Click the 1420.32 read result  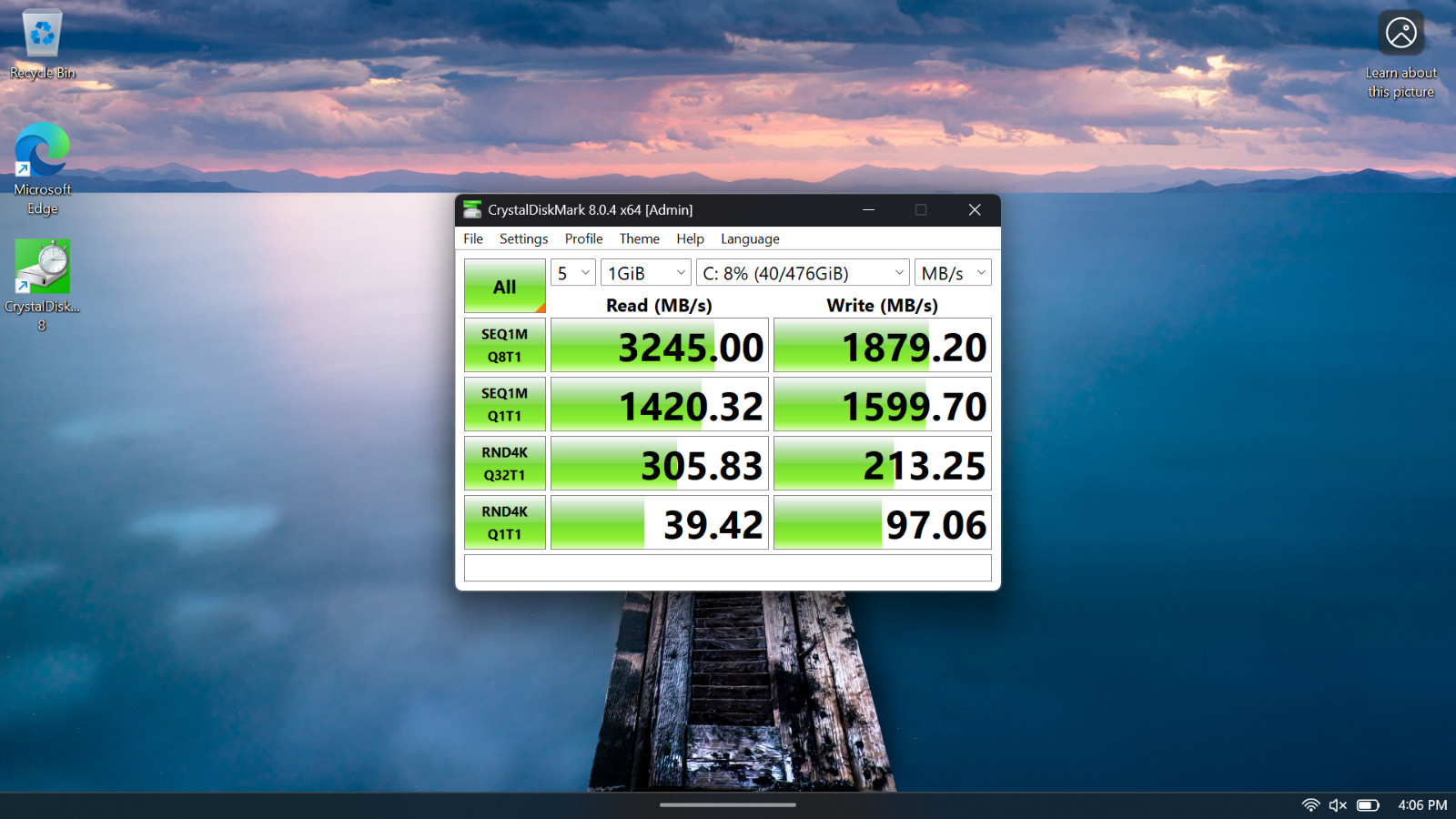(x=660, y=404)
